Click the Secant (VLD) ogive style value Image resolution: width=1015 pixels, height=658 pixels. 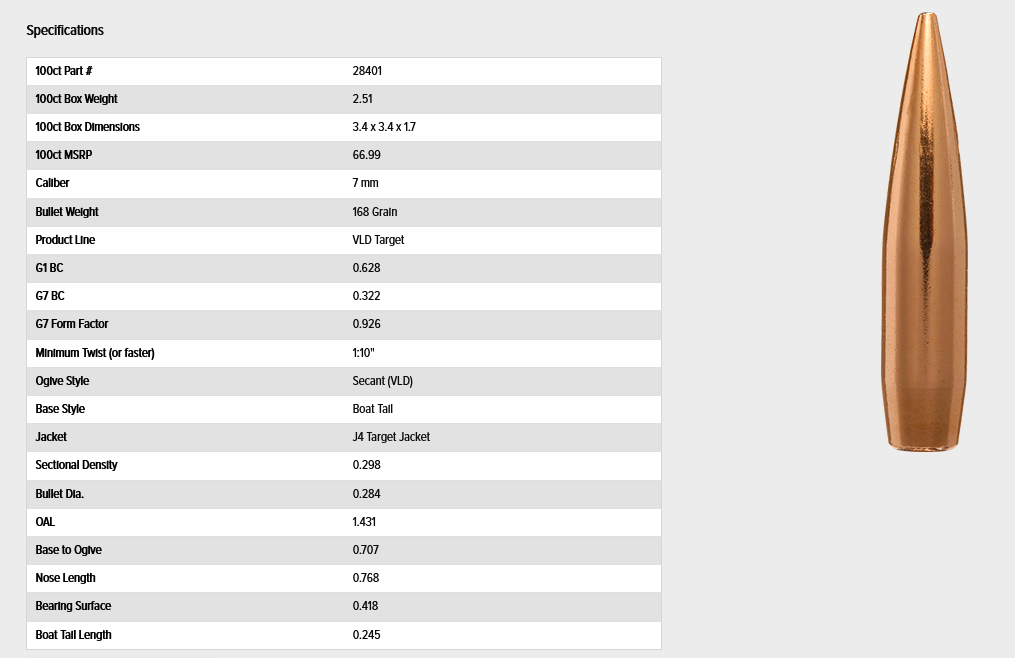(x=383, y=381)
